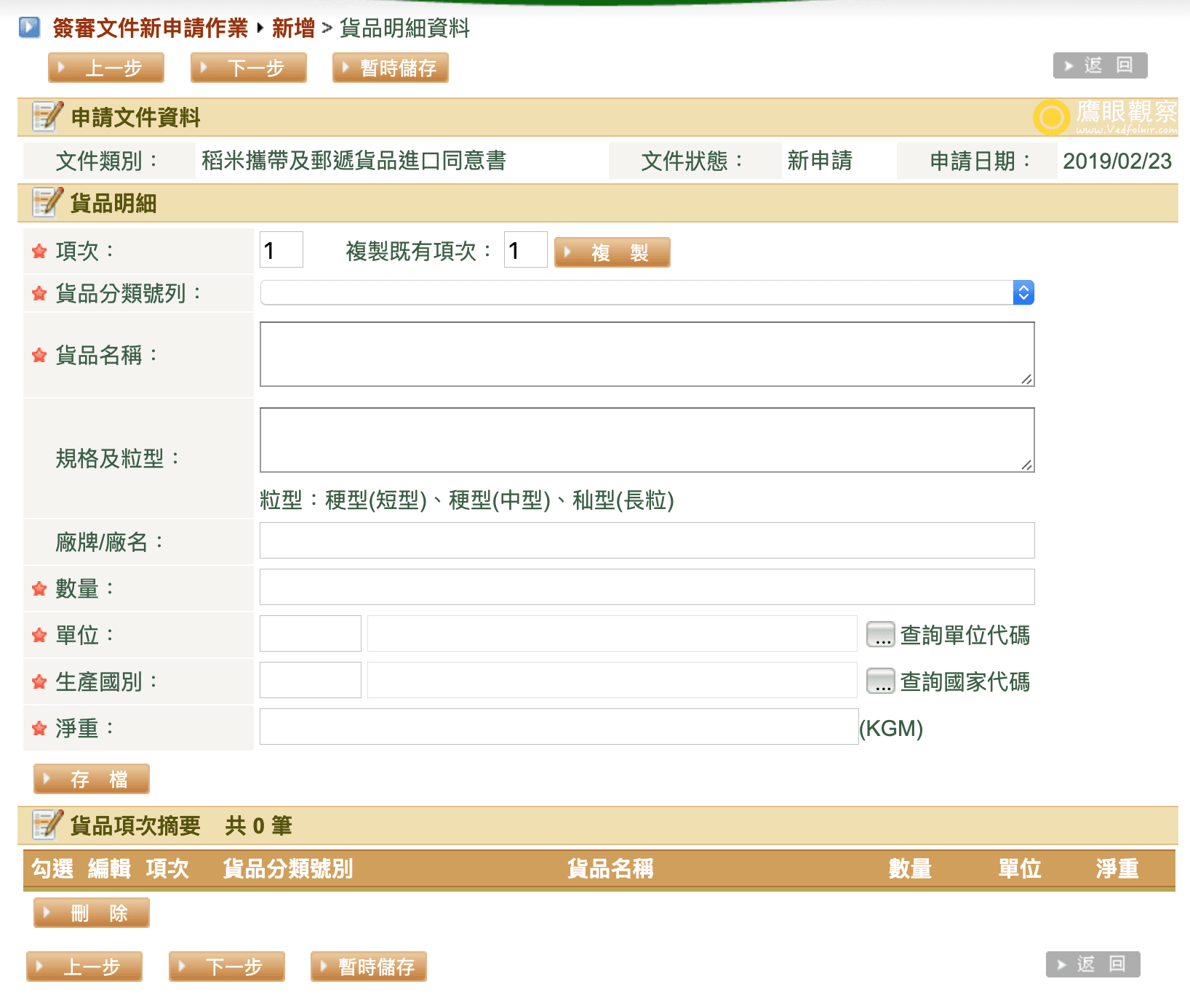
Task: Click the 複製 button
Action: tap(612, 252)
